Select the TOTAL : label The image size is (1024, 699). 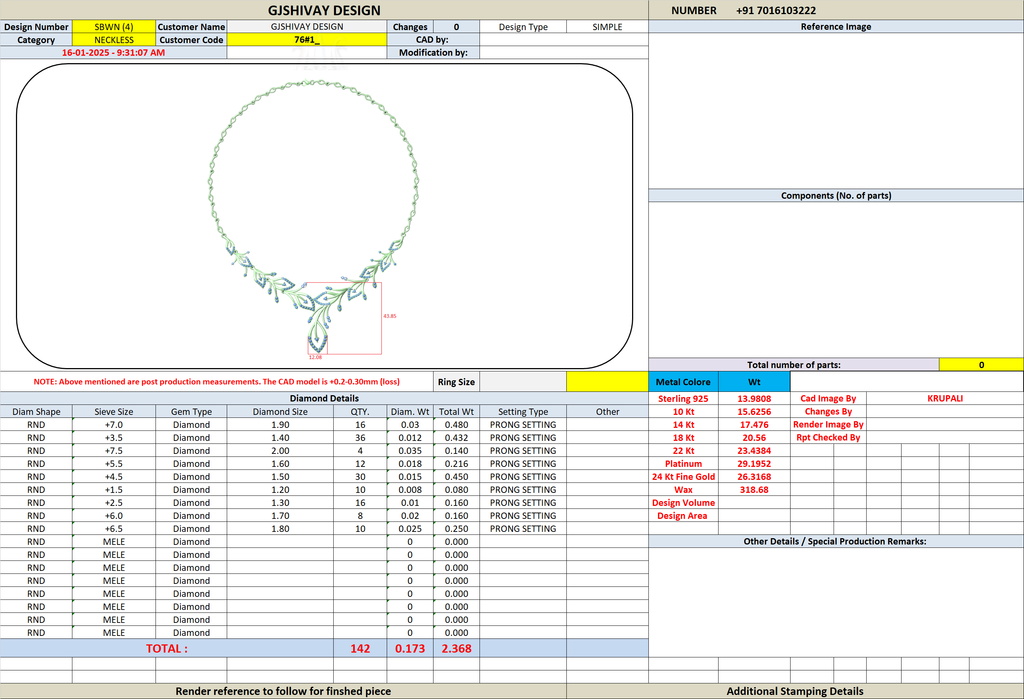click(167, 649)
